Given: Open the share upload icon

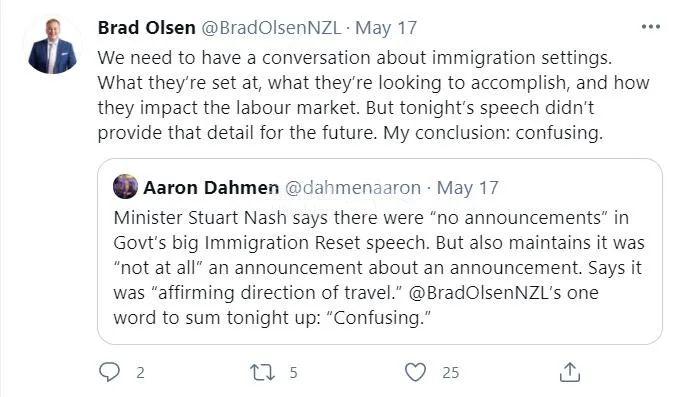Looking at the screenshot, I should 569,372.
